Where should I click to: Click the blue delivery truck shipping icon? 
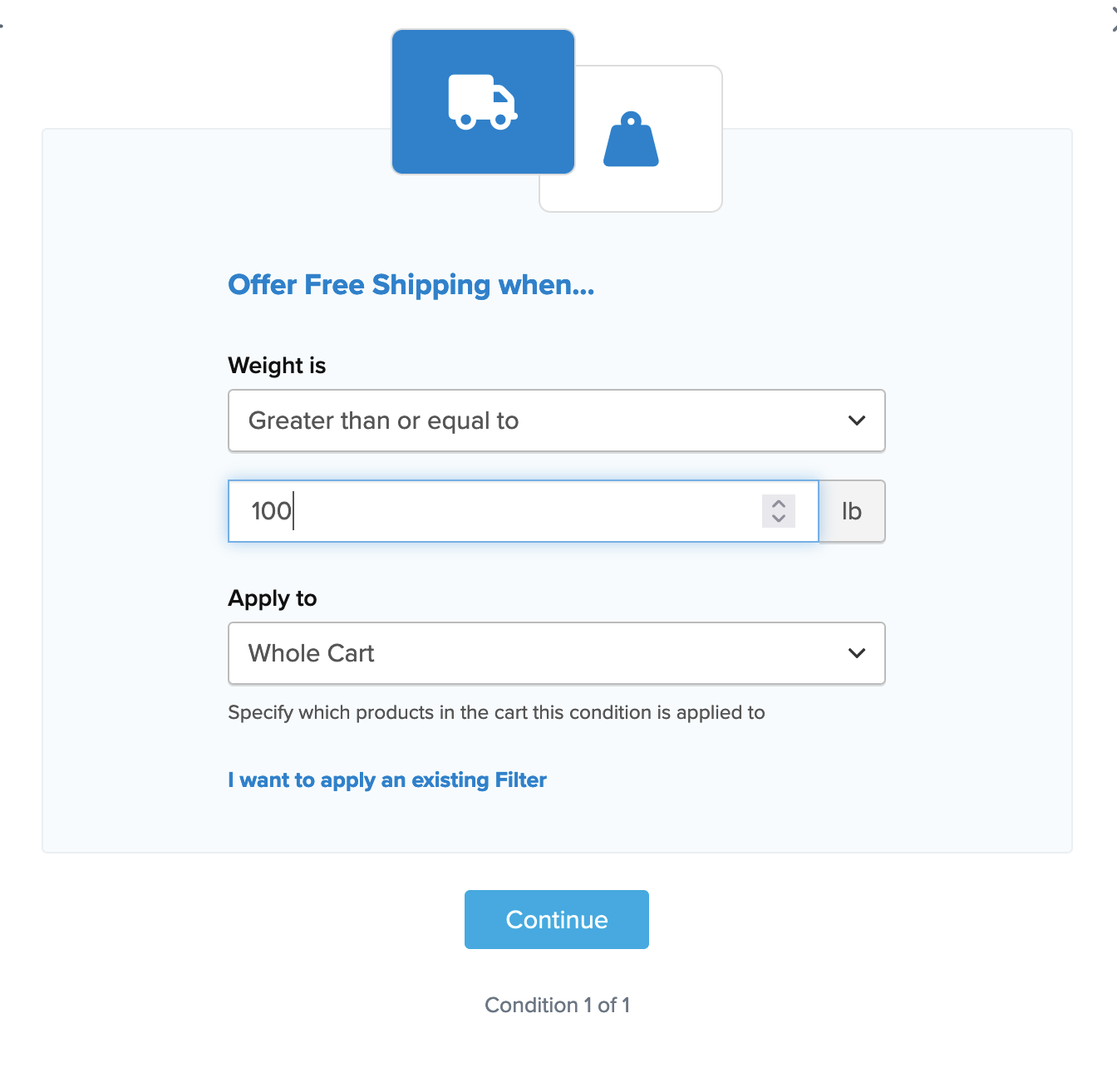point(483,102)
